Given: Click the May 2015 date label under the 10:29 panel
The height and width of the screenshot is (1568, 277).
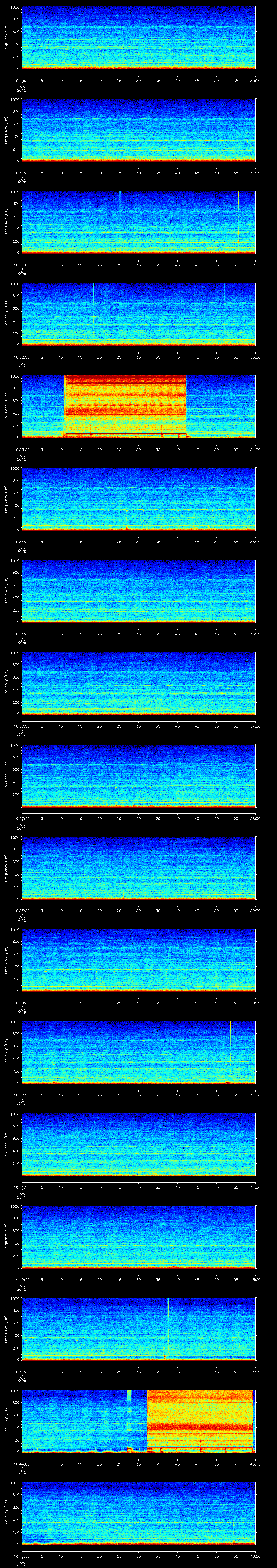Looking at the screenshot, I should (x=21, y=88).
